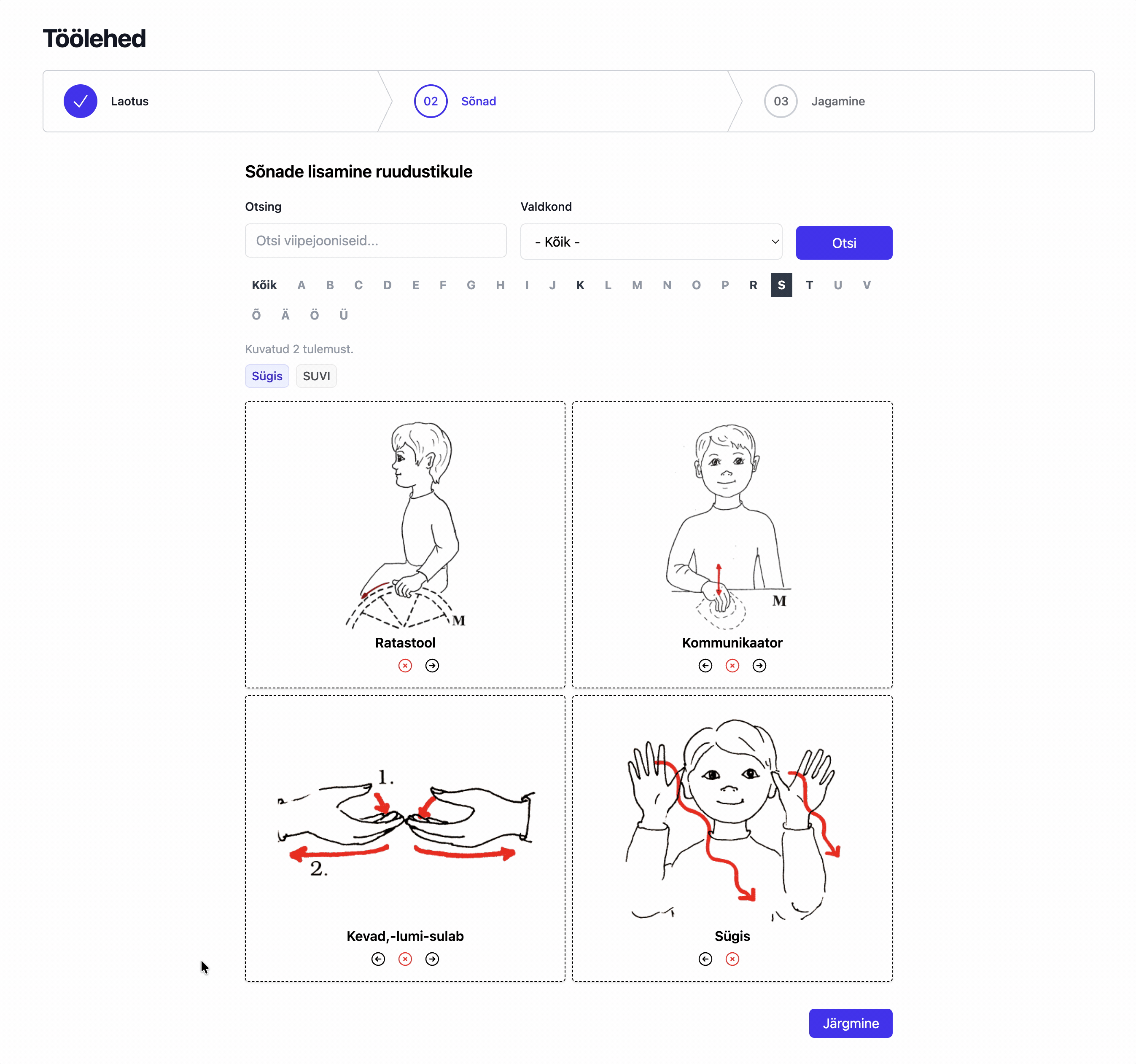This screenshot has width=1136, height=1064.
Task: Filter signs by letter K
Action: tap(580, 285)
